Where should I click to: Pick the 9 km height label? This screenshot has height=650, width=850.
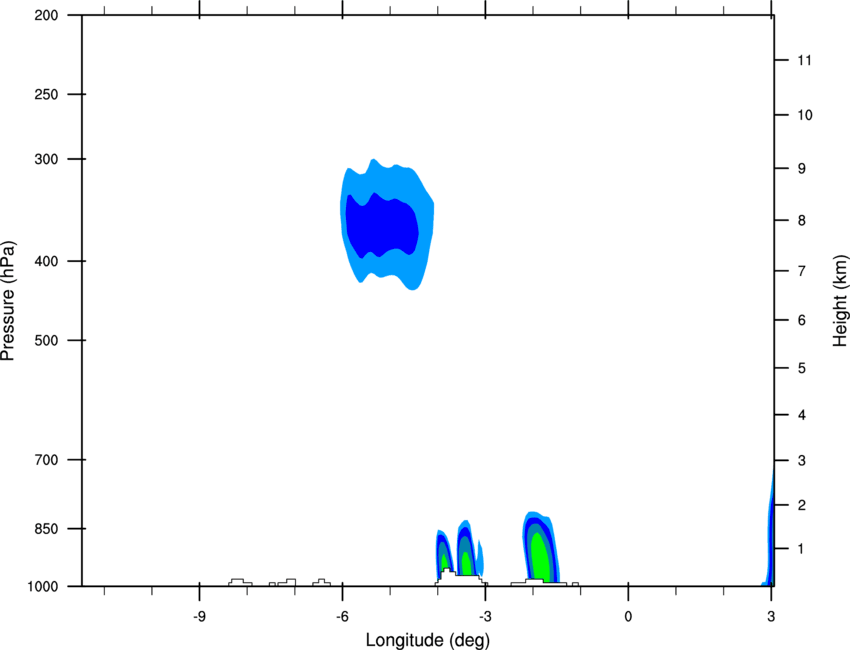coord(802,169)
